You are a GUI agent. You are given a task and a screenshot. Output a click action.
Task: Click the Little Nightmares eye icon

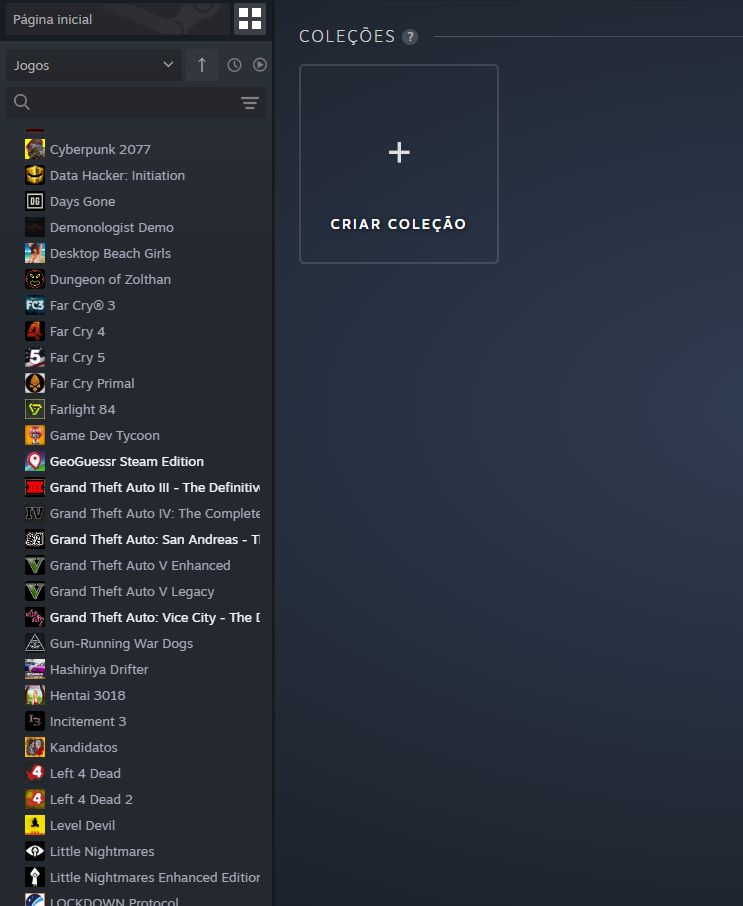click(x=35, y=851)
